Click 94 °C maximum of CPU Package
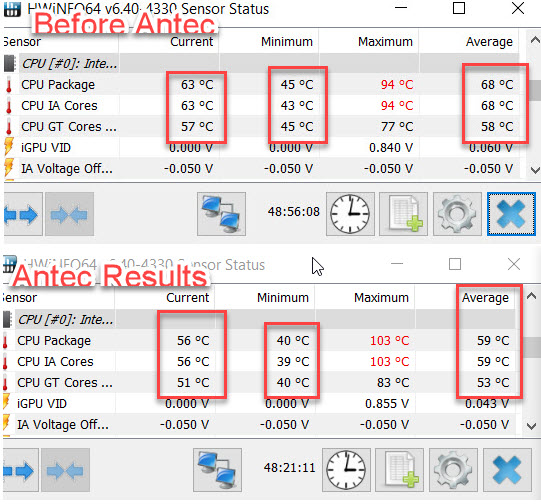The width and height of the screenshot is (541, 504). 397,85
